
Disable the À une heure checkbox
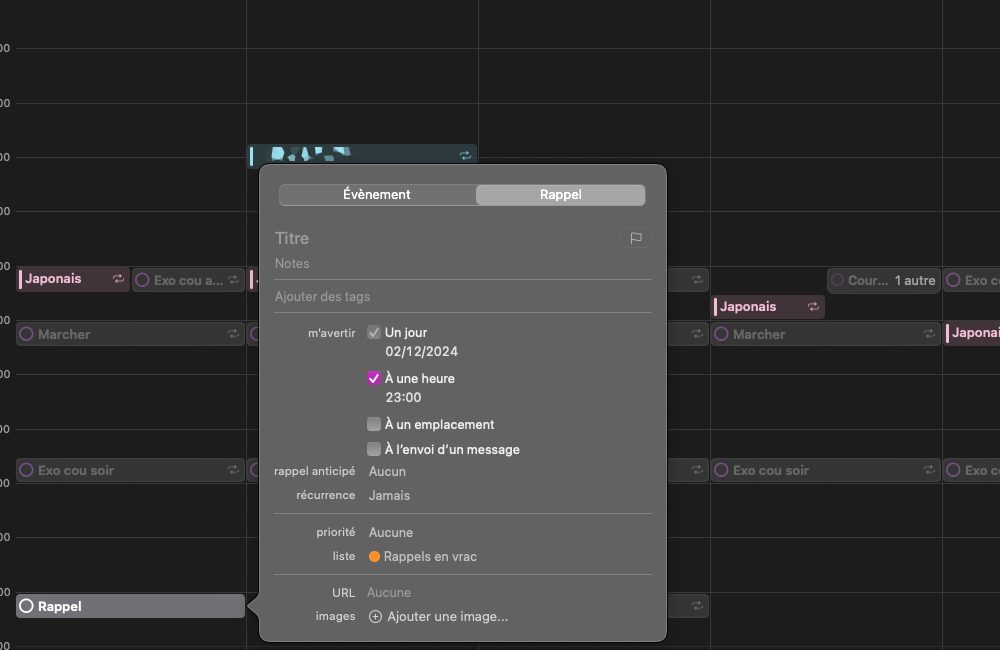pos(374,378)
